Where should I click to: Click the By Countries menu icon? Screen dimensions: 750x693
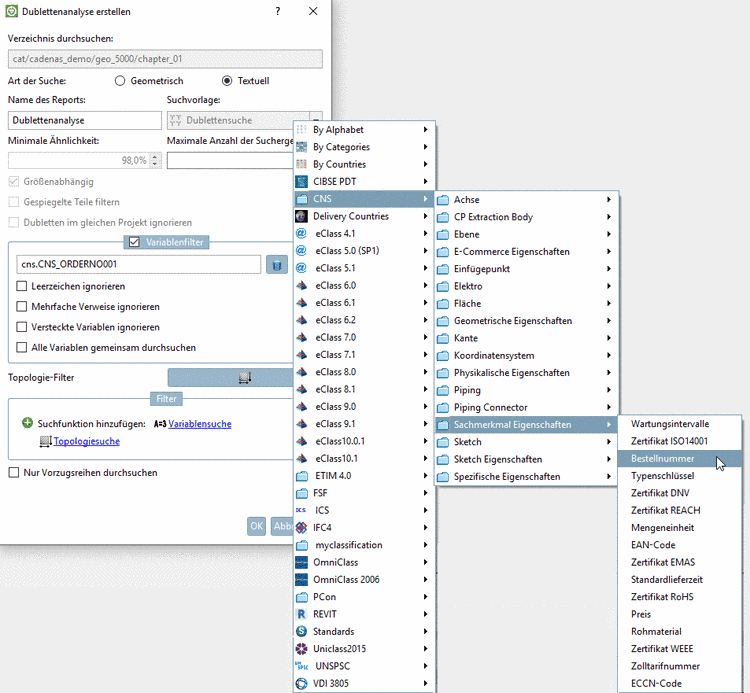pyautogui.click(x=301, y=164)
